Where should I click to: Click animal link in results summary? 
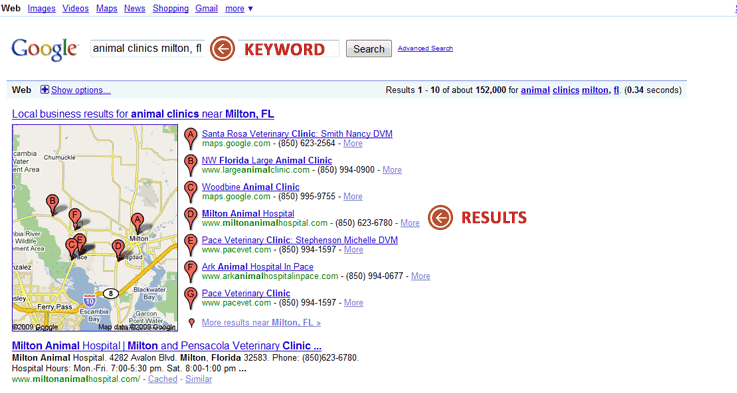(x=535, y=90)
